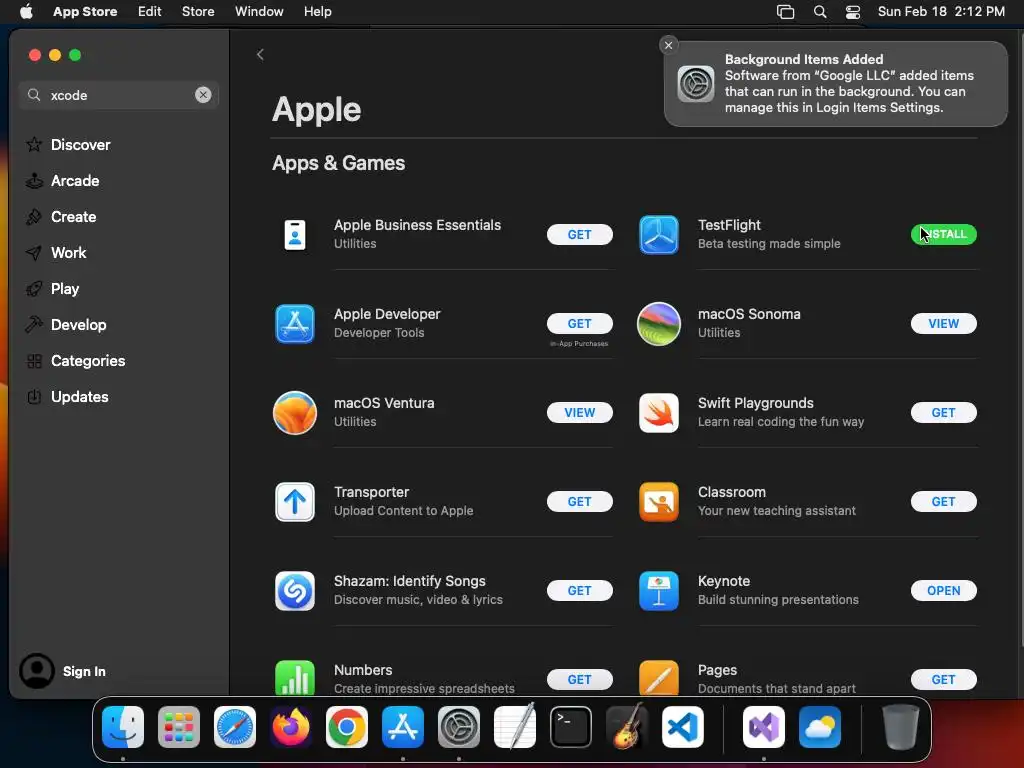
Task: Open the Numbers app icon
Action: pyautogui.click(x=295, y=677)
